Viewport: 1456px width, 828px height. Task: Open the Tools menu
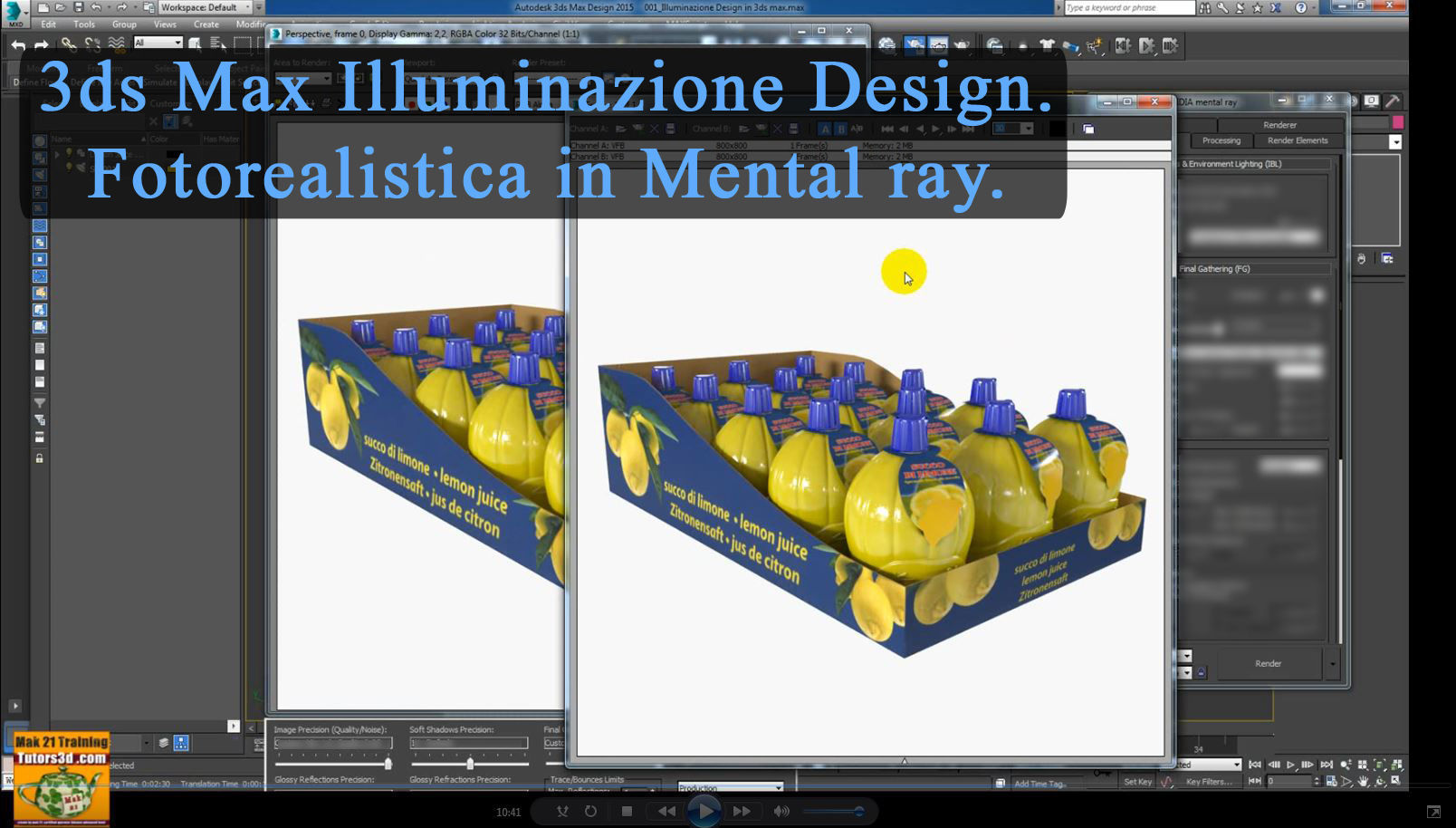tap(84, 24)
